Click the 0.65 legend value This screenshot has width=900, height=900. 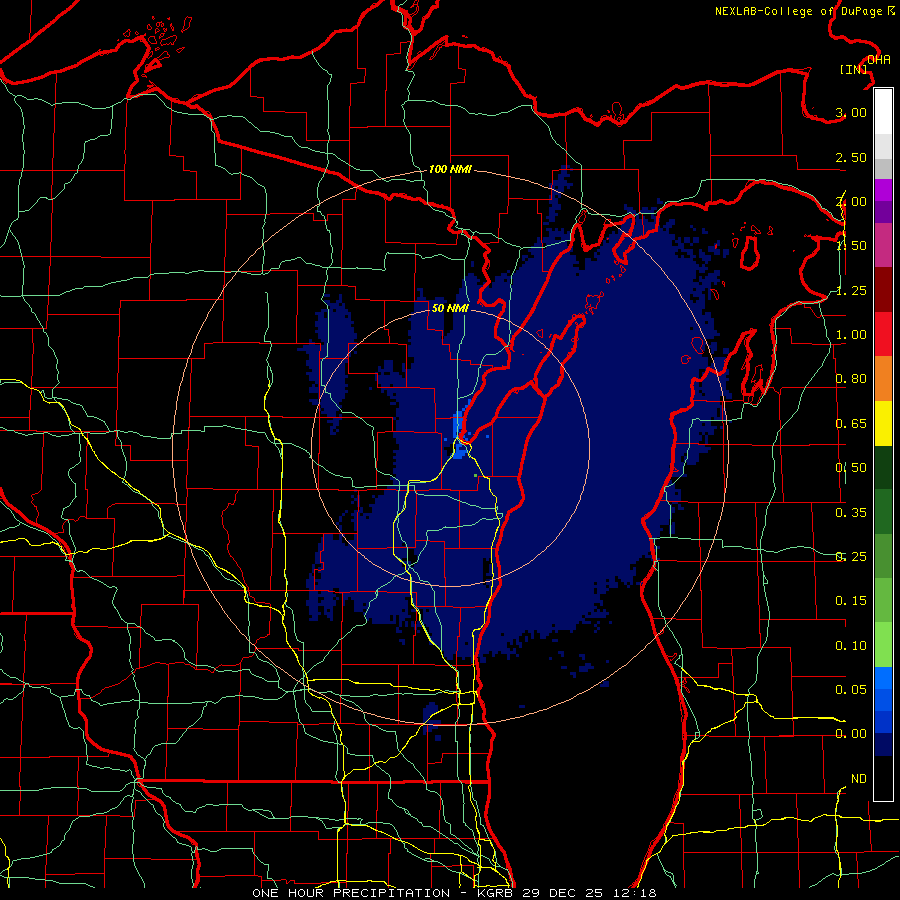[851, 424]
